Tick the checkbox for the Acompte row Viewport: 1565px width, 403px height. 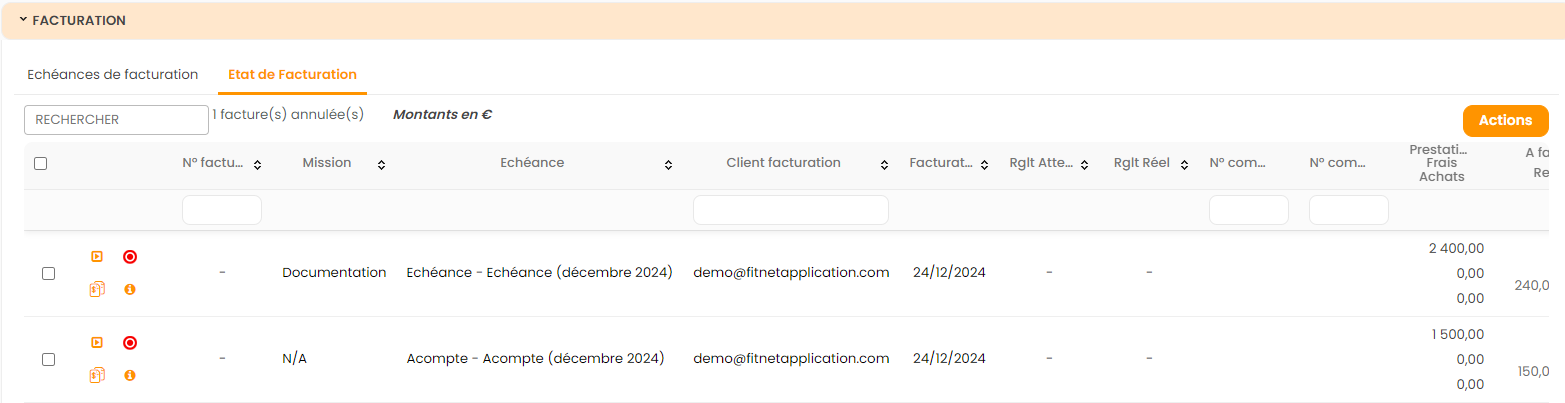point(49,360)
